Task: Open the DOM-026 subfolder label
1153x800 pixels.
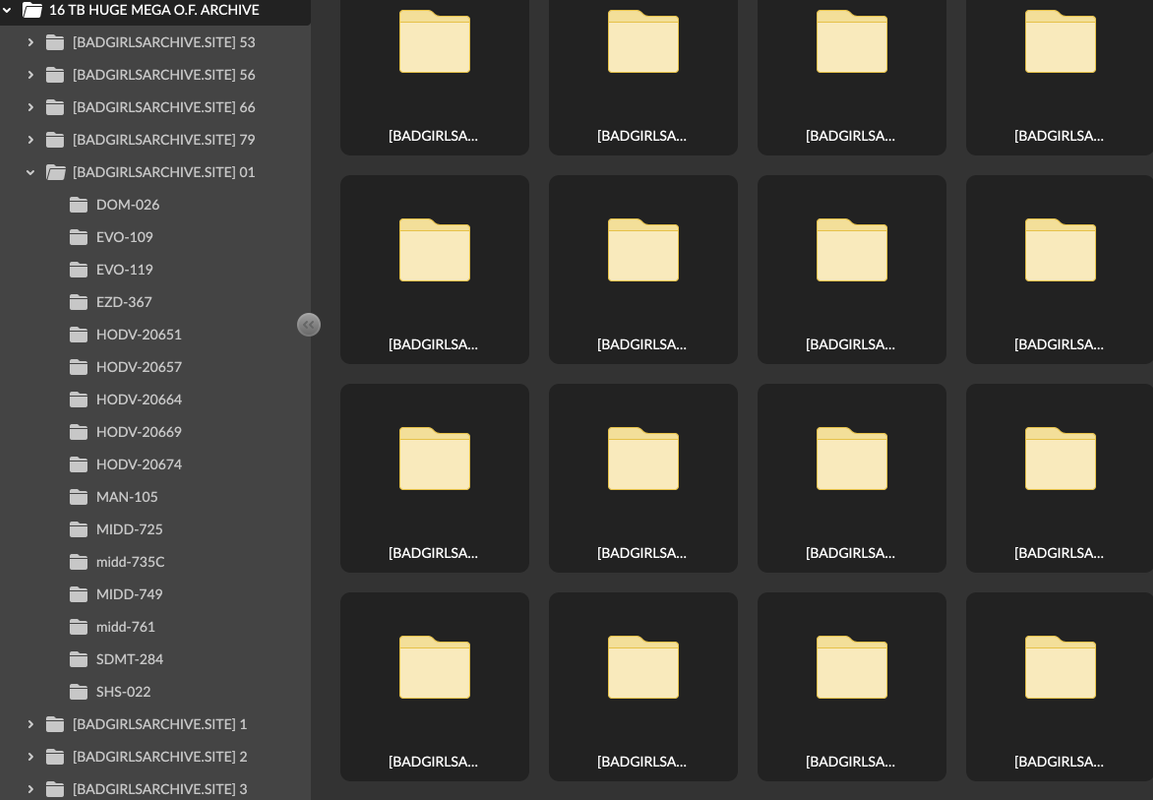Action: click(128, 204)
